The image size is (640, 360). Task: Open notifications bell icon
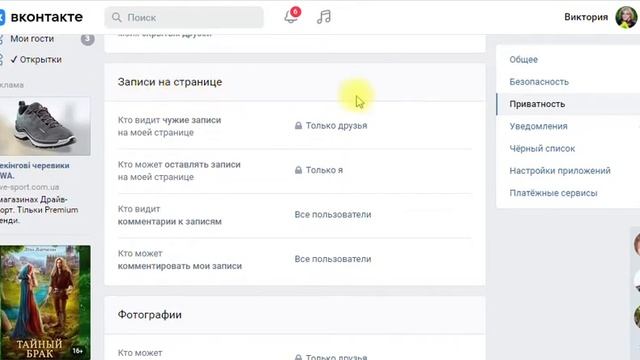291,16
